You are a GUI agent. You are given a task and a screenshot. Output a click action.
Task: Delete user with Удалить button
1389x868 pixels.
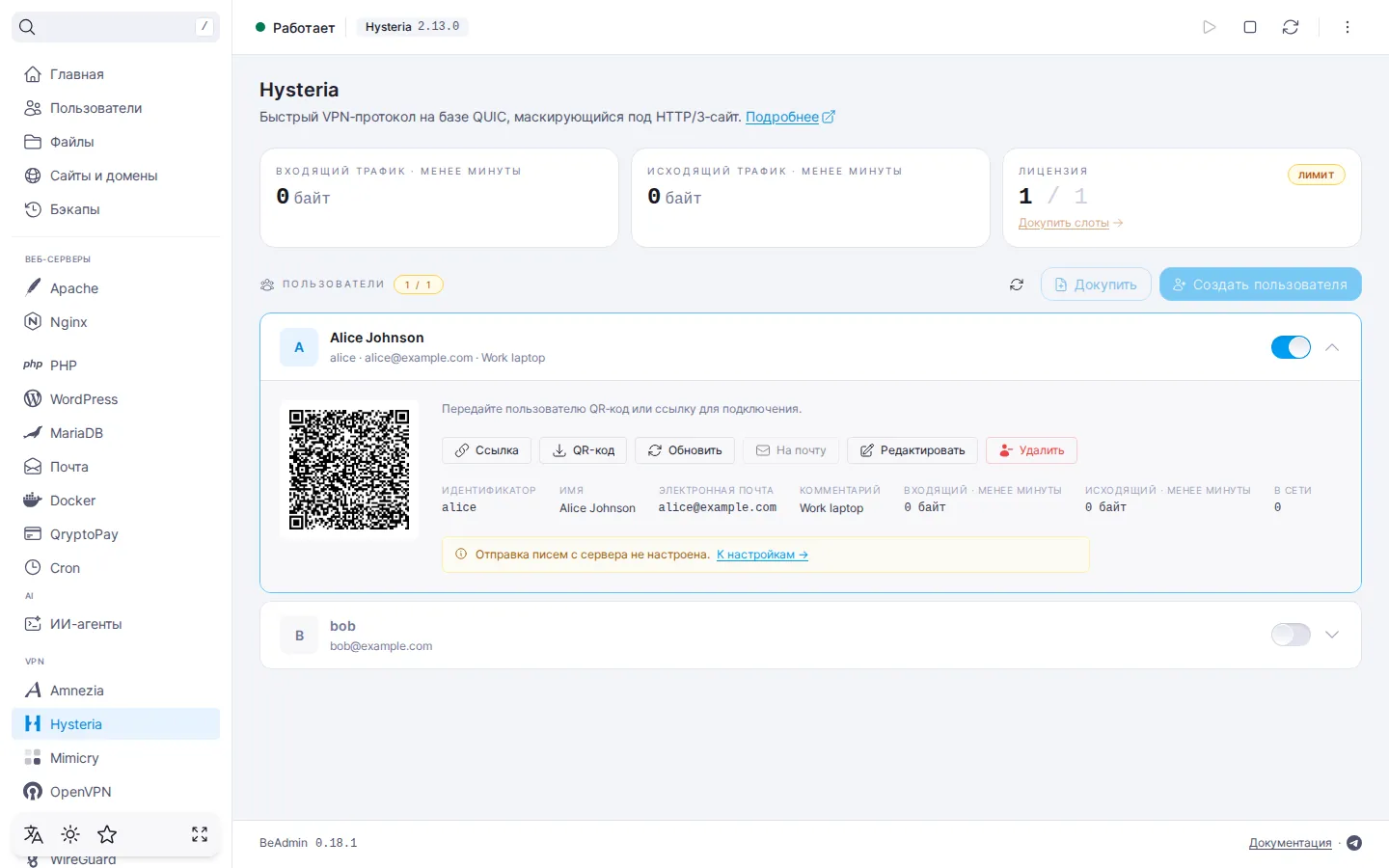click(x=1031, y=450)
